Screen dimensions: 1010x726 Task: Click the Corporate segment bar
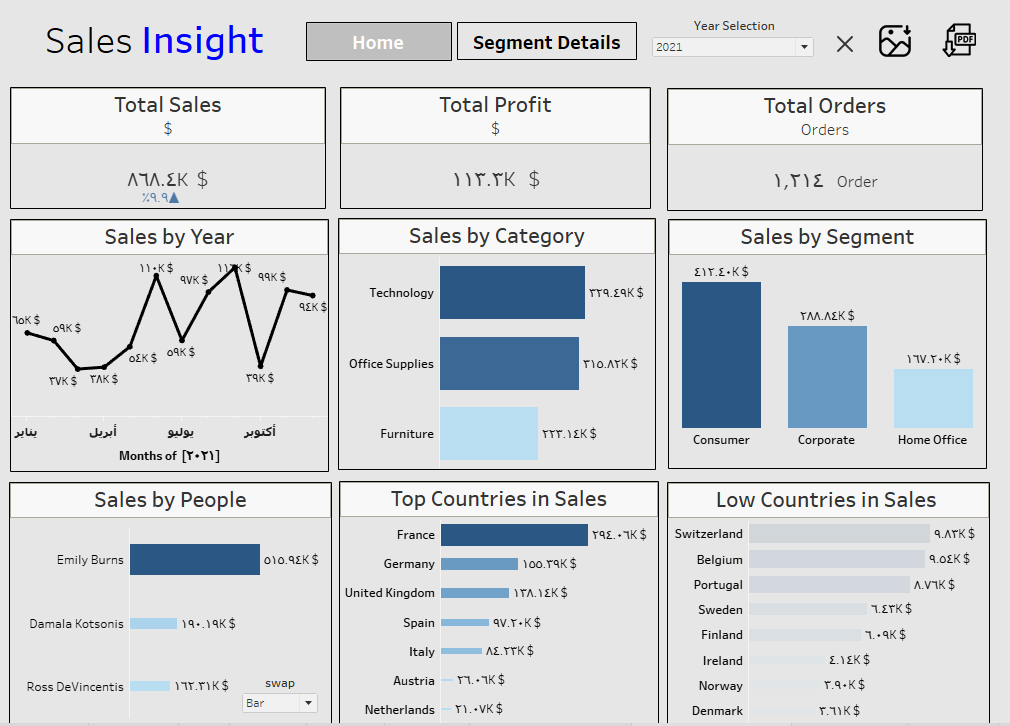coord(827,377)
